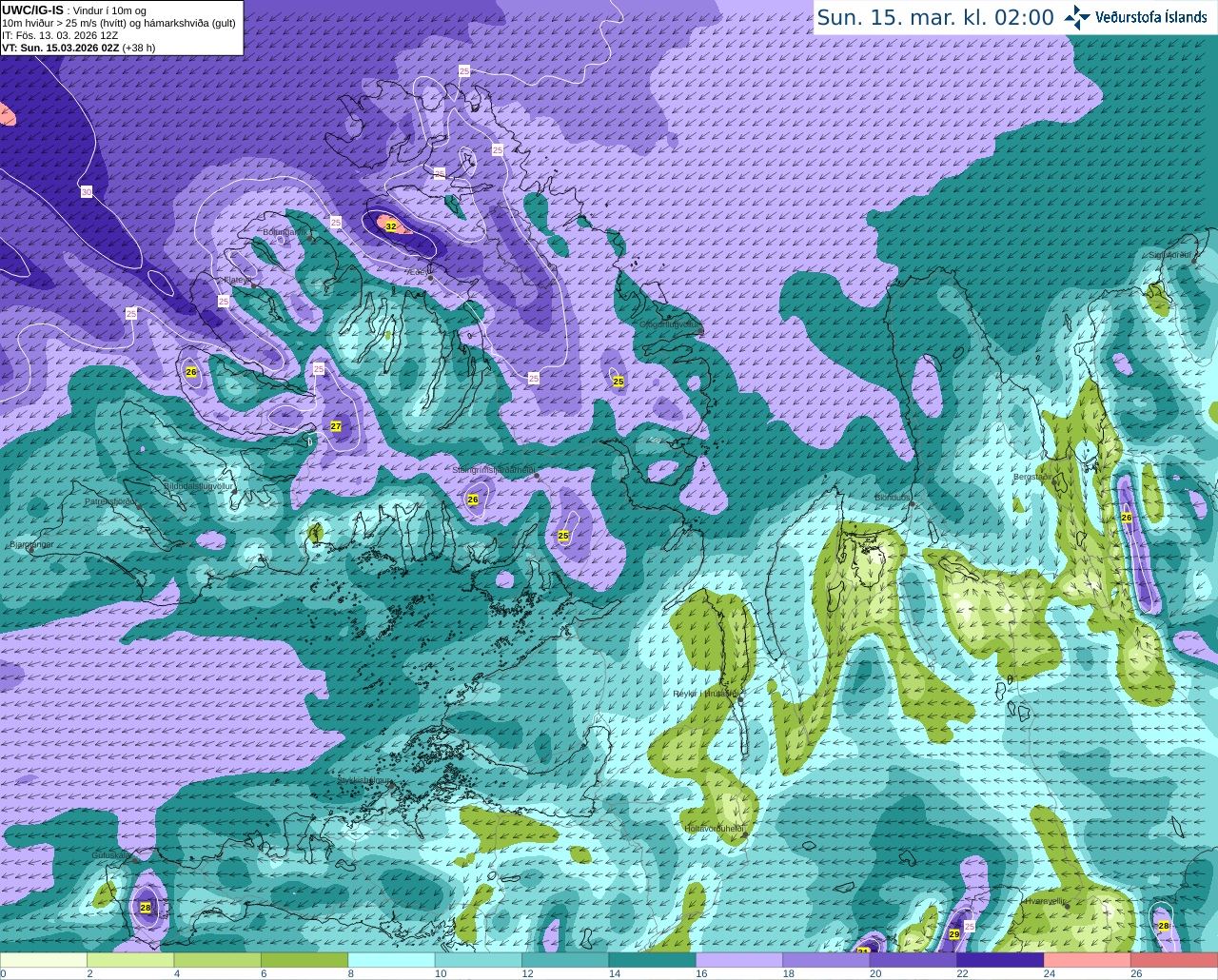Pick the teal 12–14 m/s legend swatch
Screen dimensions: 1218x980
[x=565, y=960]
